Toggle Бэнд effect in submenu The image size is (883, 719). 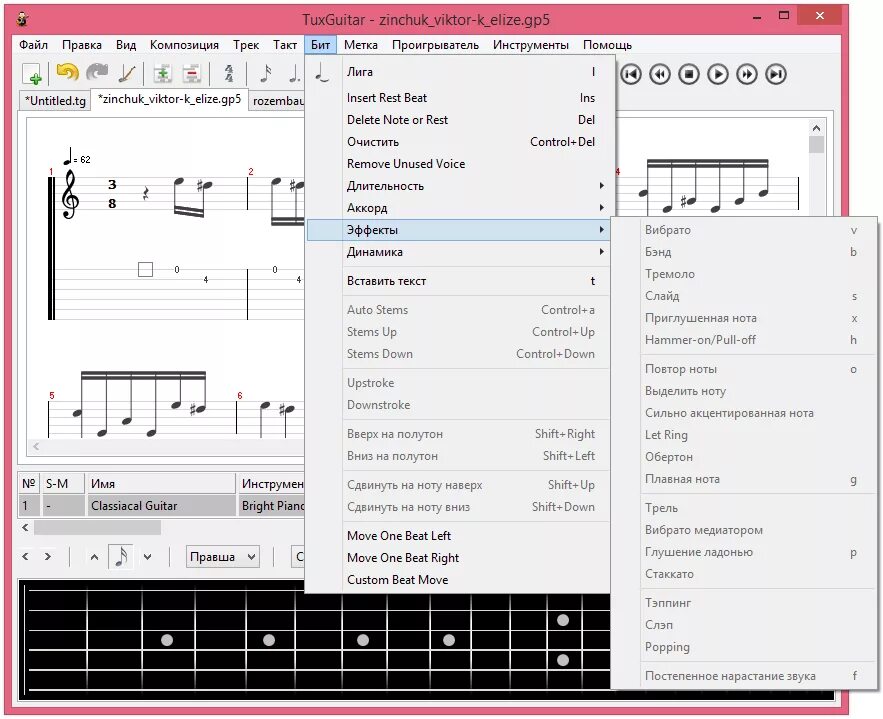tap(744, 252)
